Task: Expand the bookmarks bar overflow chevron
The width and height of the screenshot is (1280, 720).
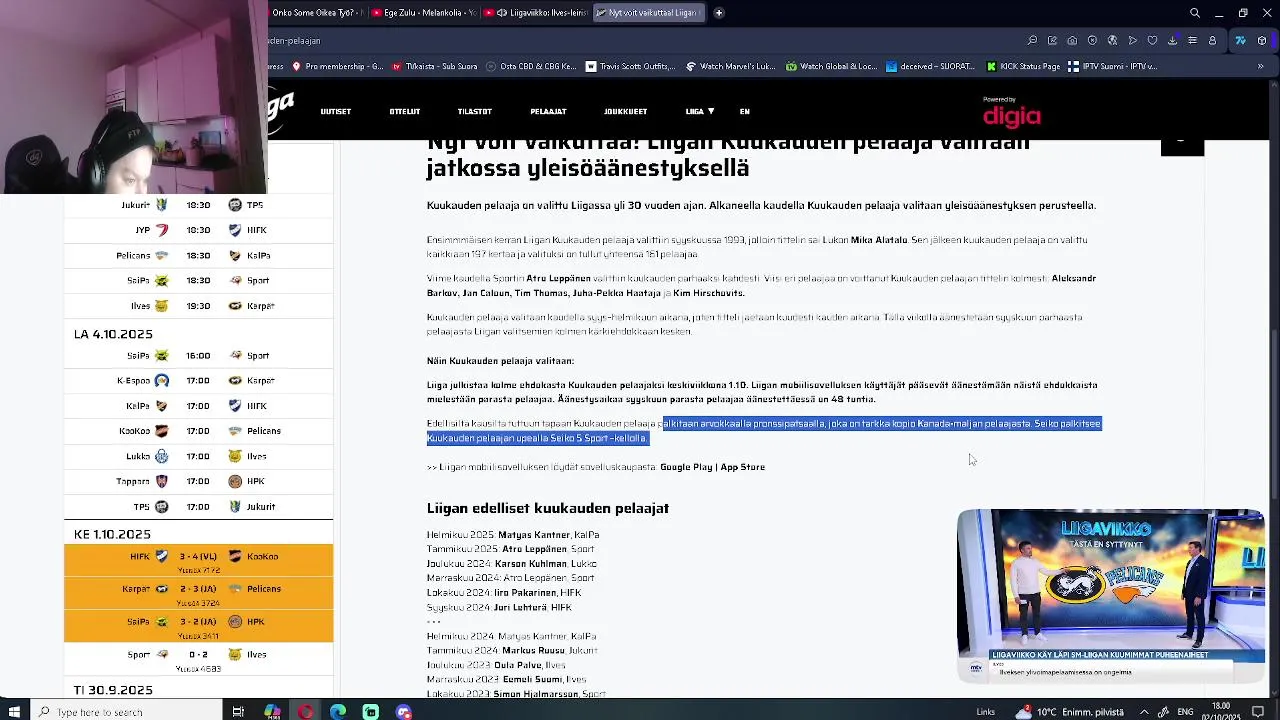Action: pos(1260,67)
